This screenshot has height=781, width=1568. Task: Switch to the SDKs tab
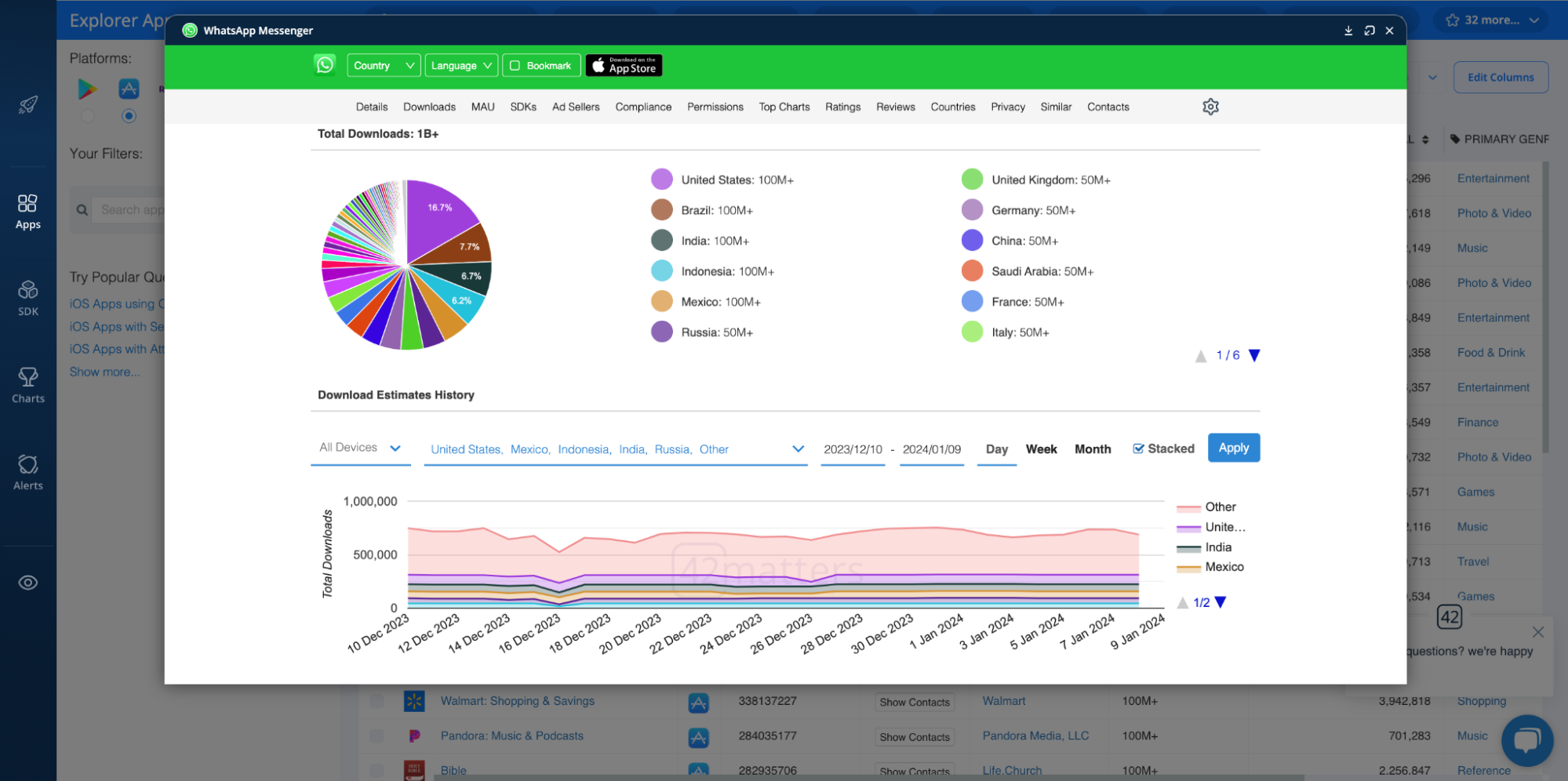tap(523, 107)
